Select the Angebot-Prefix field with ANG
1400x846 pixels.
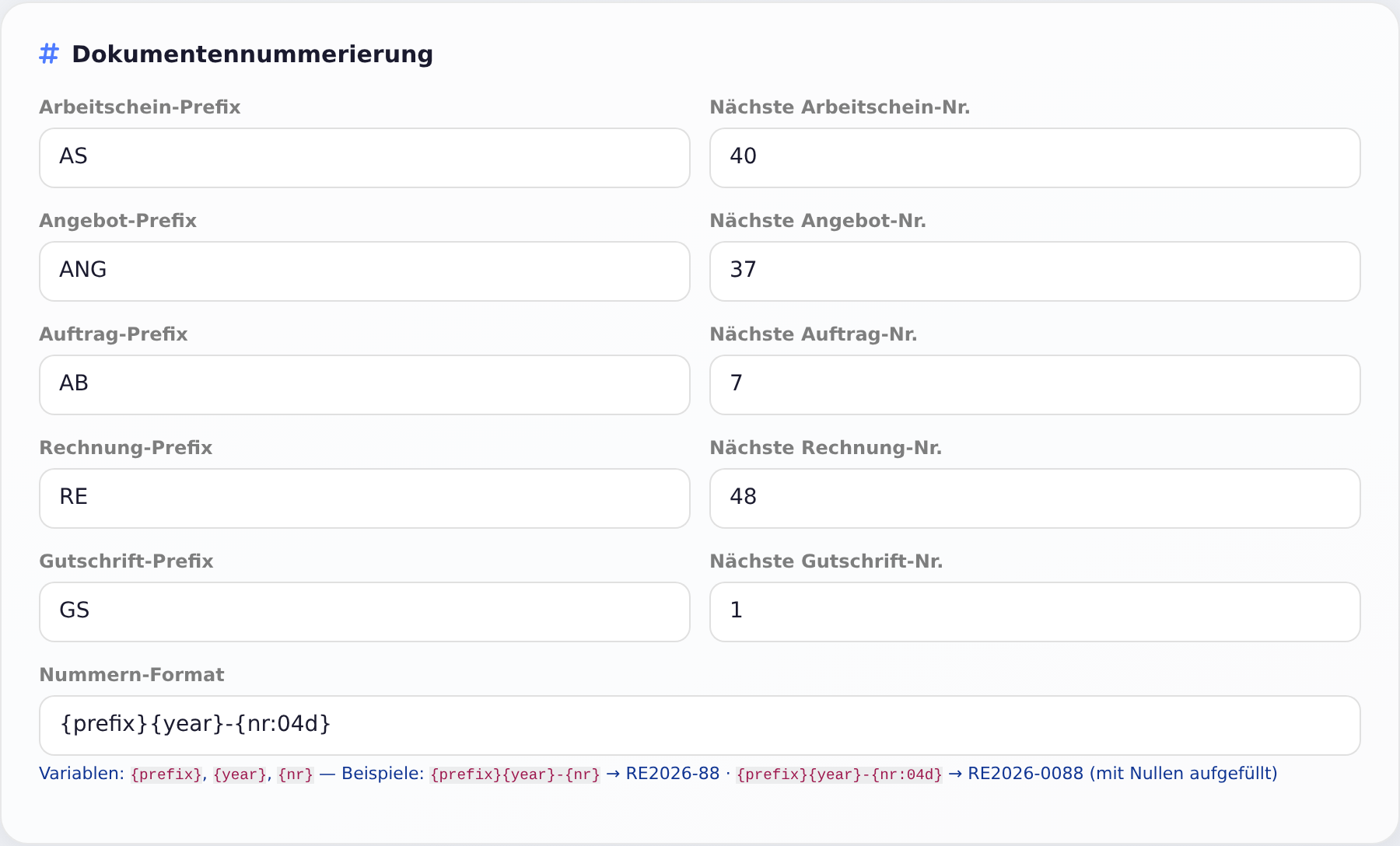point(365,271)
